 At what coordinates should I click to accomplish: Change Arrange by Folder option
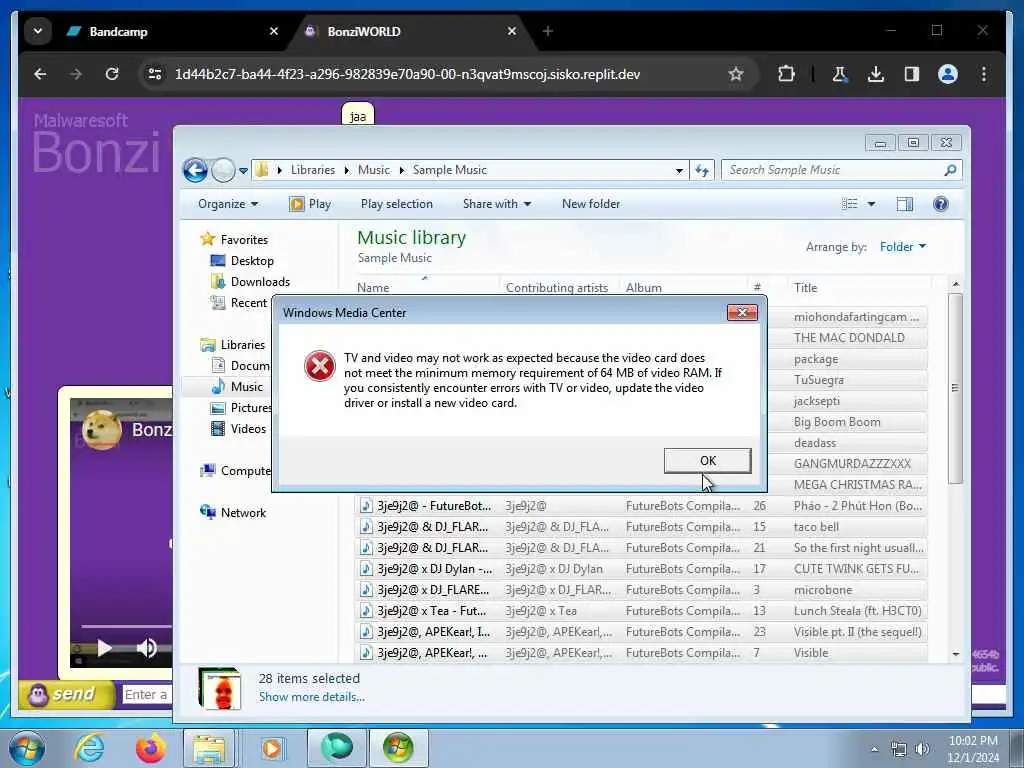903,246
